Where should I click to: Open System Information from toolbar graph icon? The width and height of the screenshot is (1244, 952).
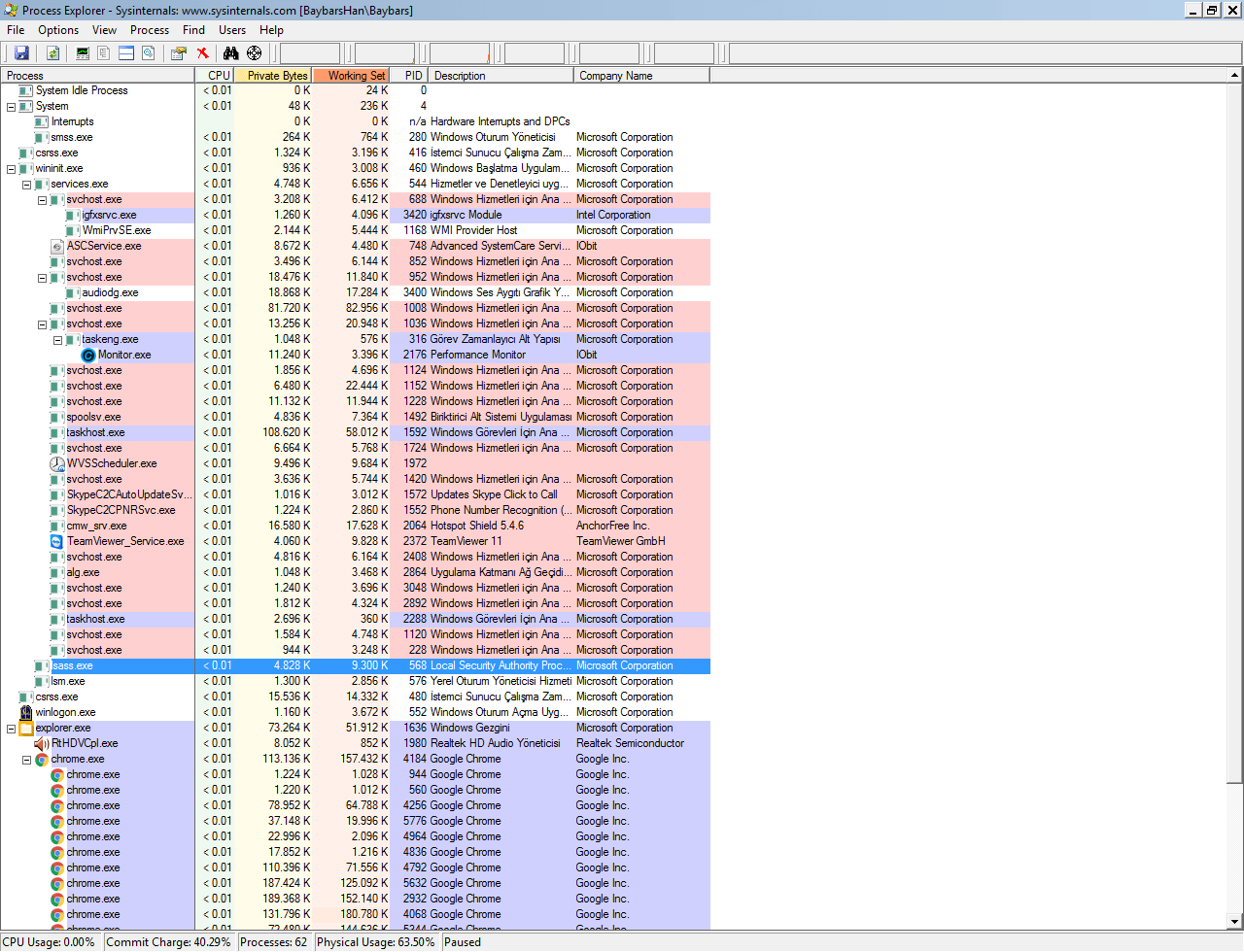[x=83, y=53]
